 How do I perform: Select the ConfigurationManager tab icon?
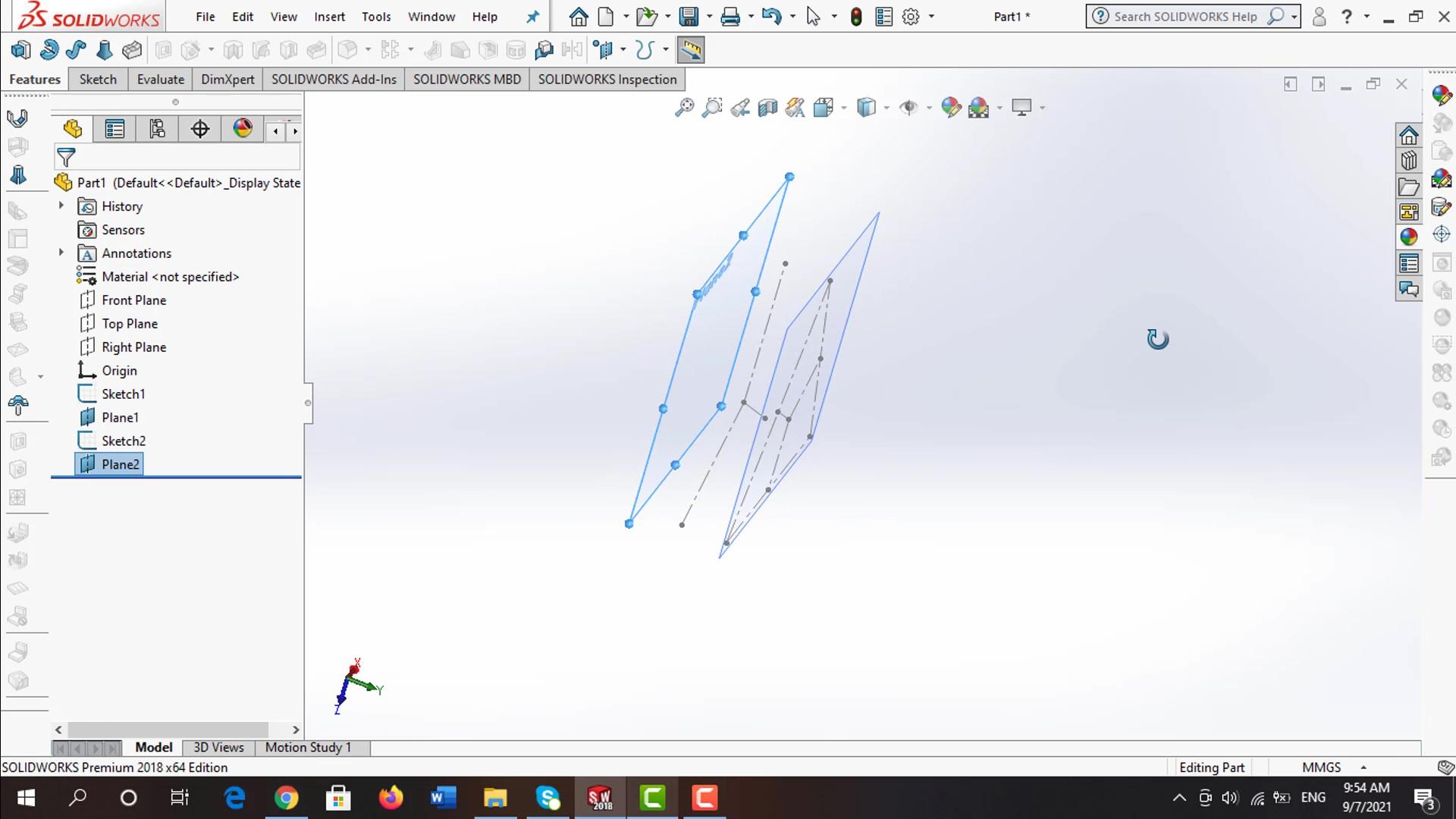coord(157,129)
